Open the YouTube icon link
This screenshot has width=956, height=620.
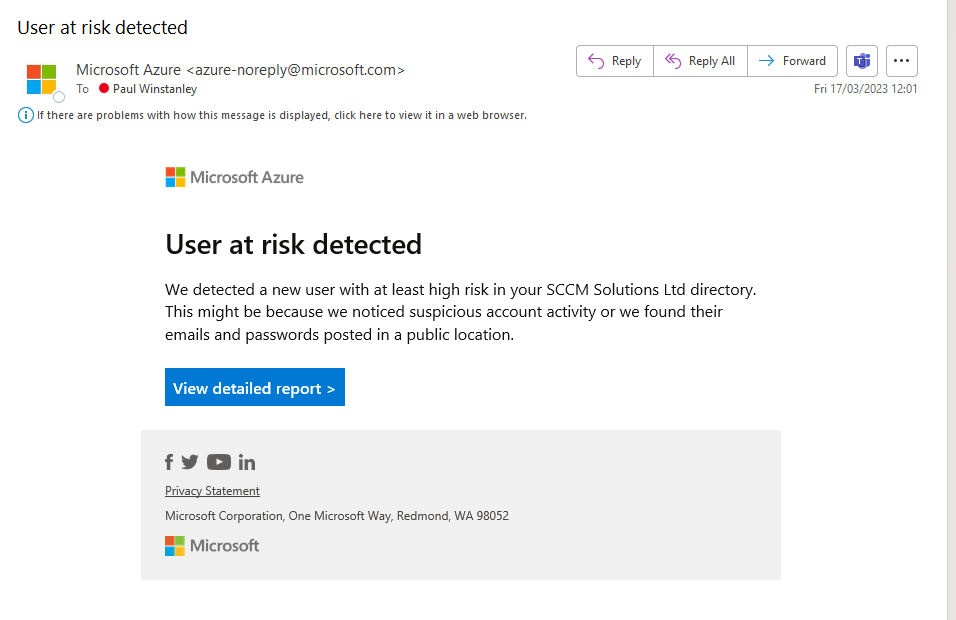pos(219,462)
